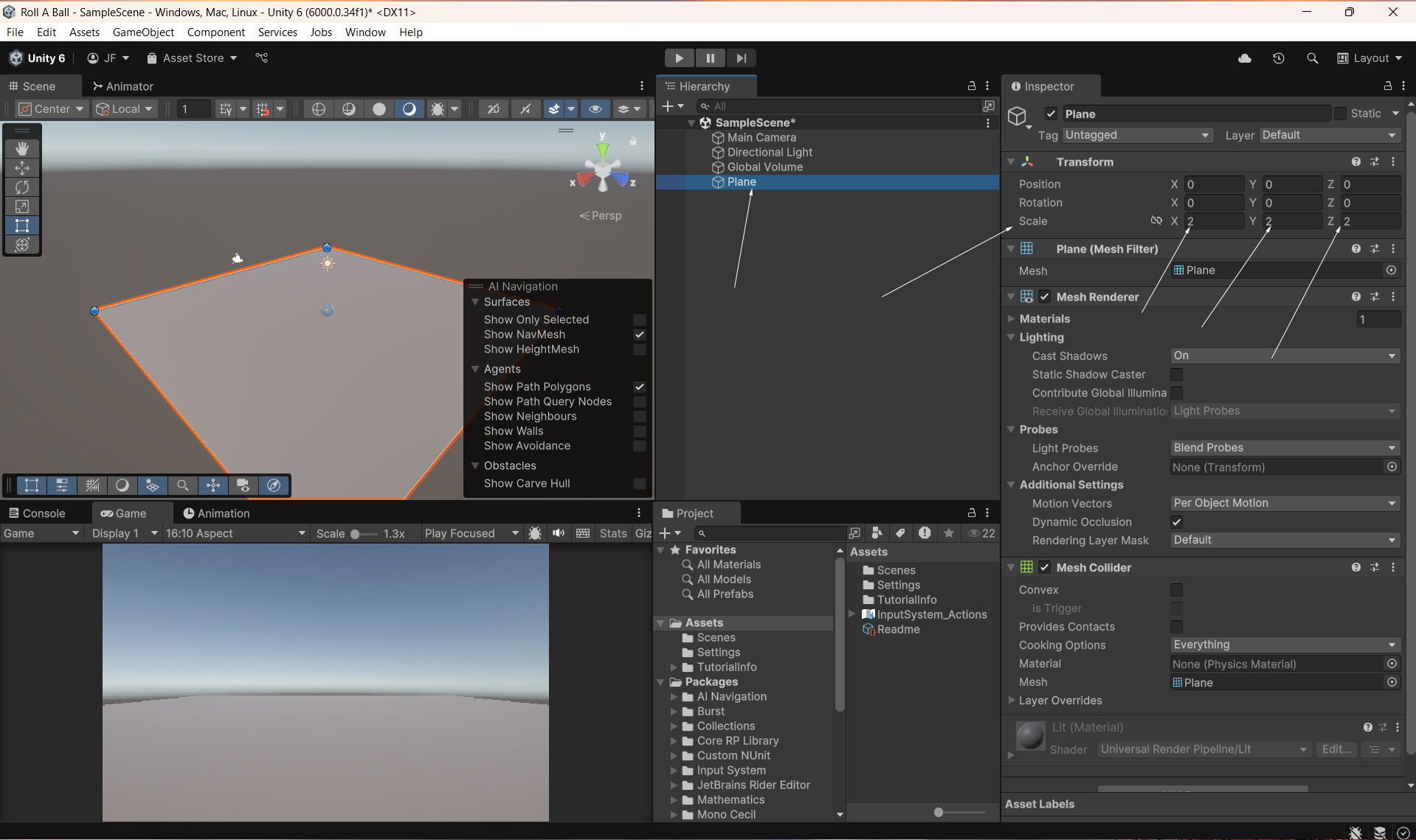Open the Layout dropdown
The width and height of the screenshot is (1416, 840).
tap(1370, 58)
